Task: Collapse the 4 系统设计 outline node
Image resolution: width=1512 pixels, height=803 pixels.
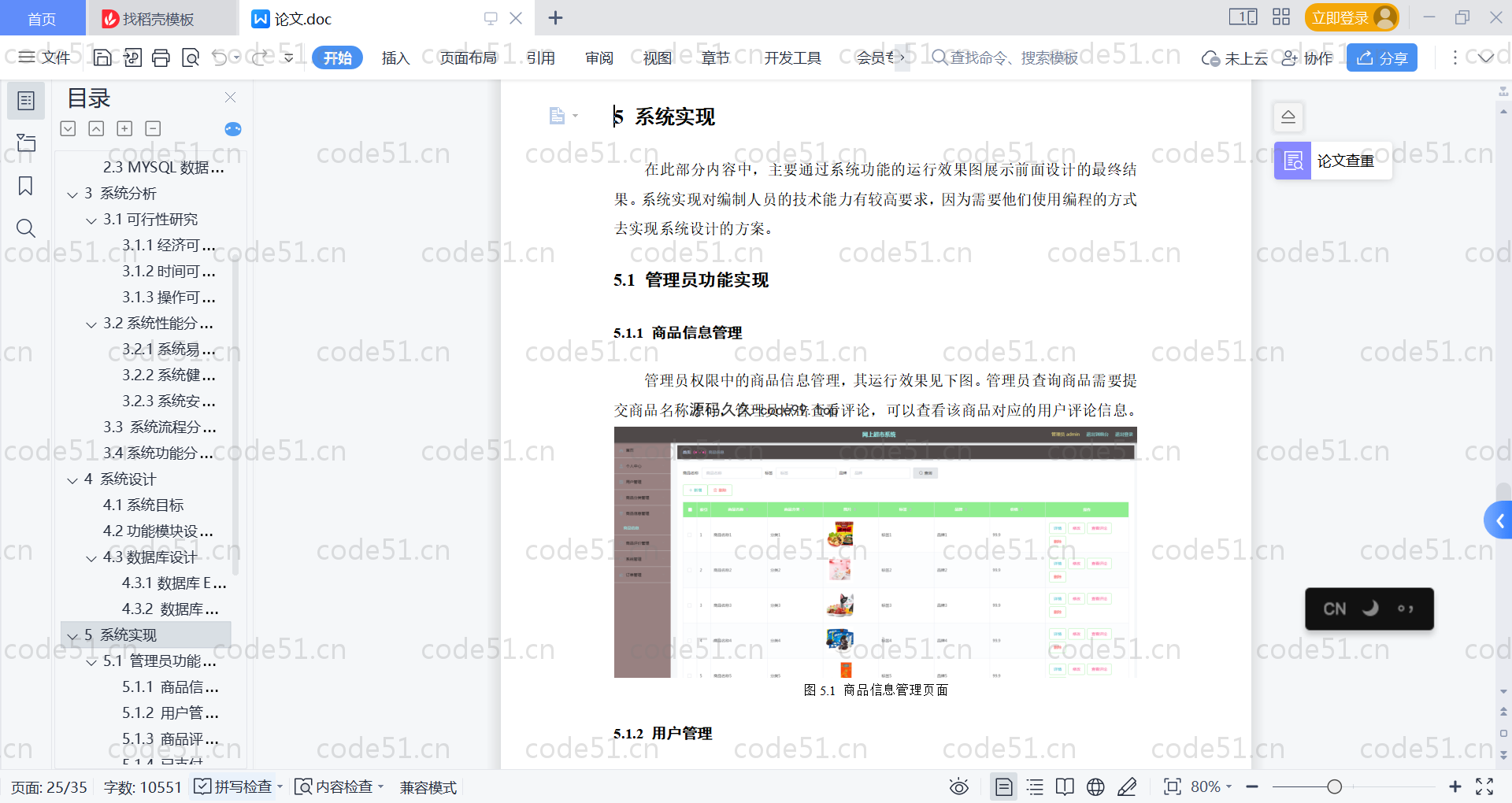Action: click(72, 479)
